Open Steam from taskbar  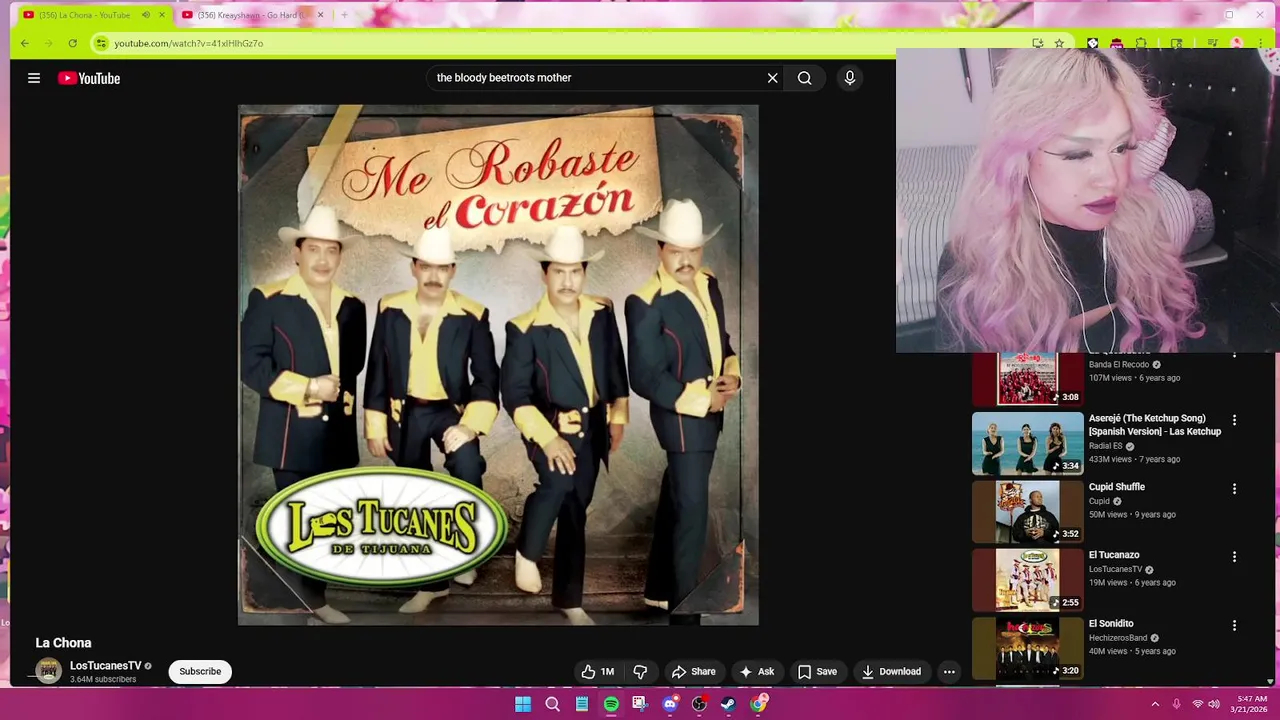pyautogui.click(x=728, y=704)
